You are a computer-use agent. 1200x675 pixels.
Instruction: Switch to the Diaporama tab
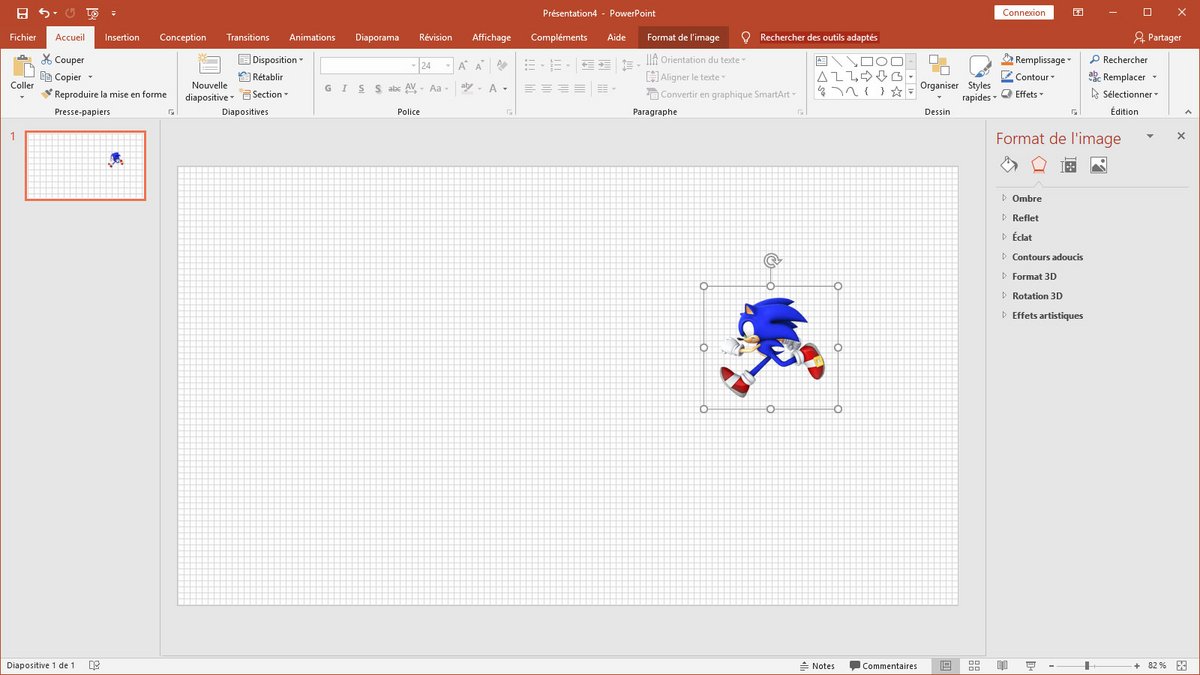377,37
